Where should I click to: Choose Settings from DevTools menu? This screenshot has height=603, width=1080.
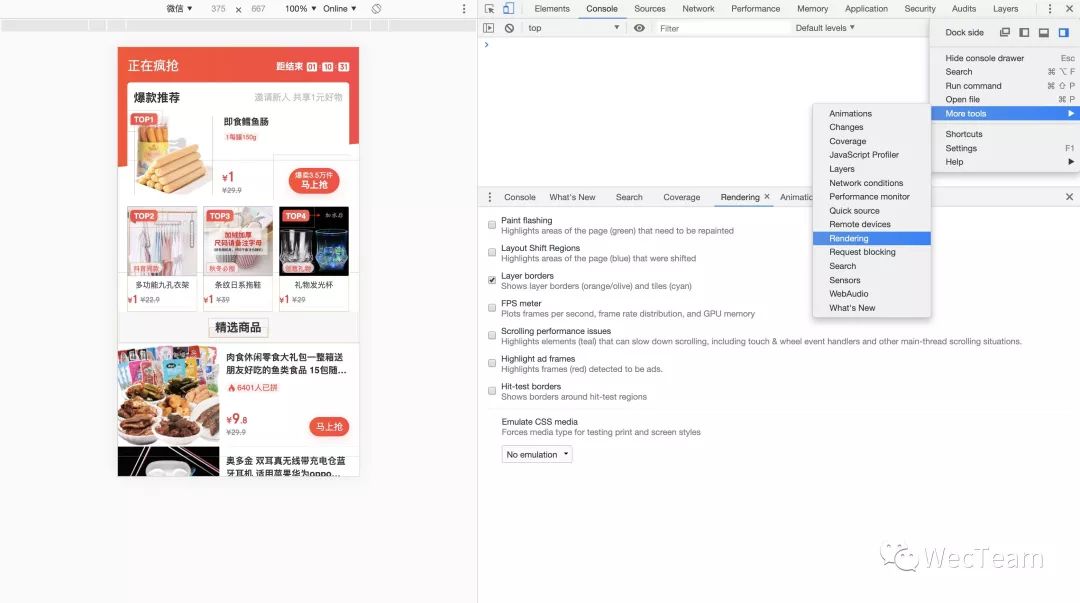[961, 148]
